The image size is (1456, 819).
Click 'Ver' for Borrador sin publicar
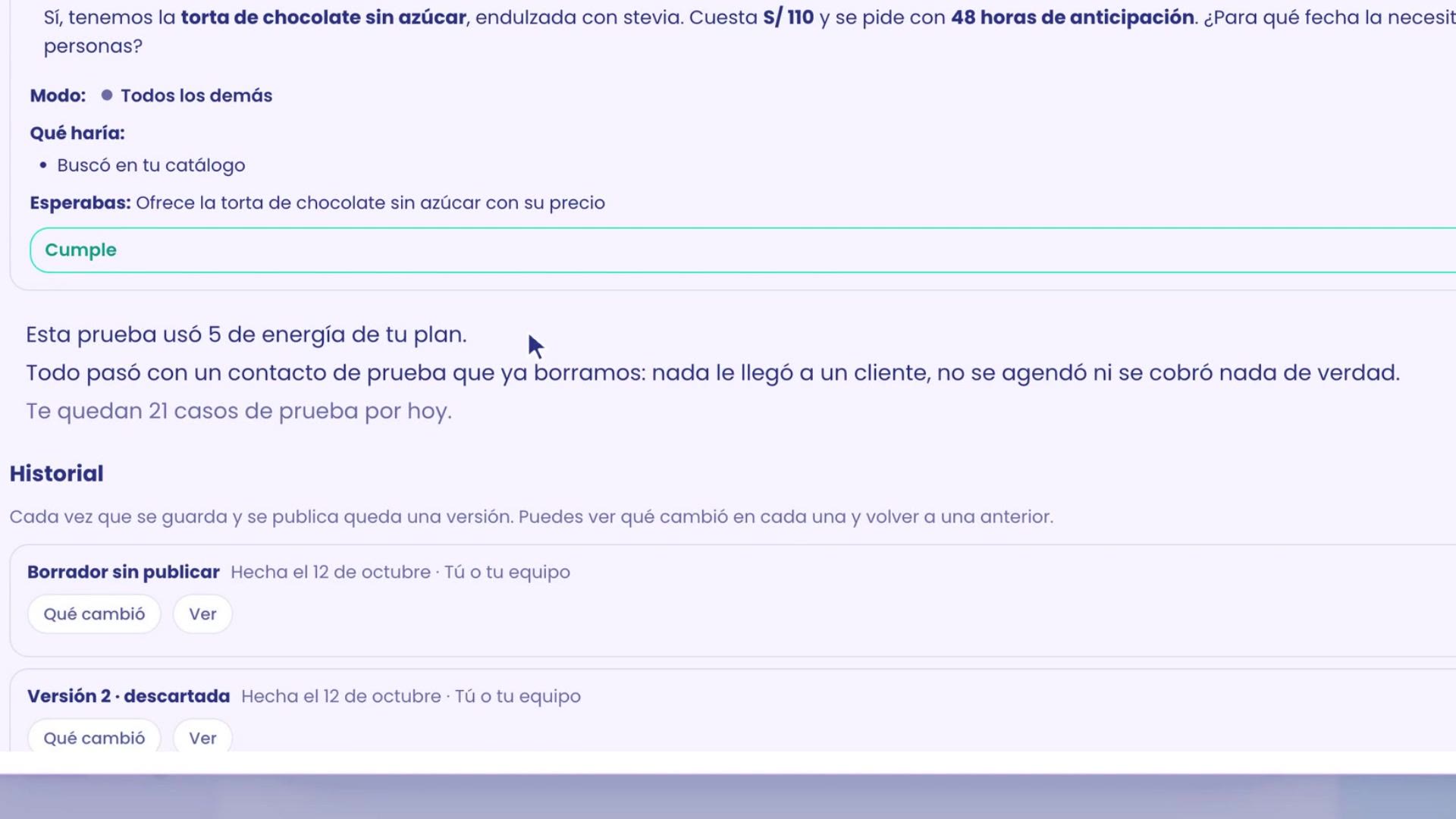point(202,614)
